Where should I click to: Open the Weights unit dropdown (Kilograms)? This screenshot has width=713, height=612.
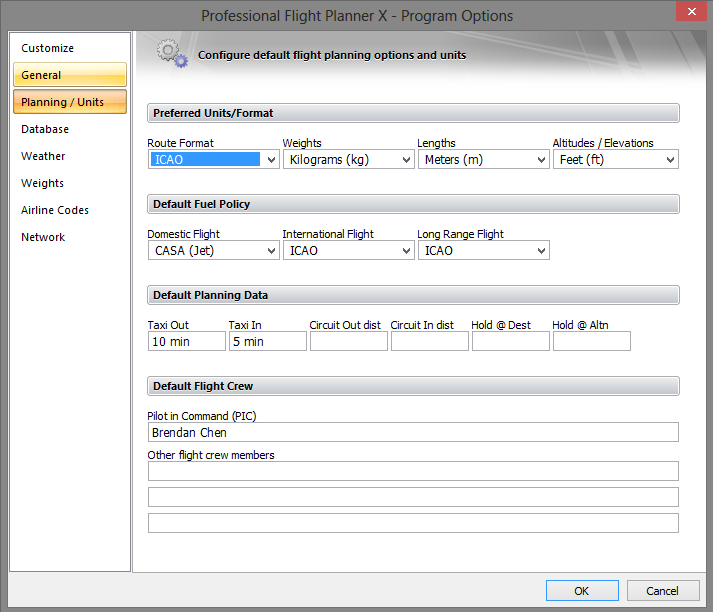click(348, 159)
